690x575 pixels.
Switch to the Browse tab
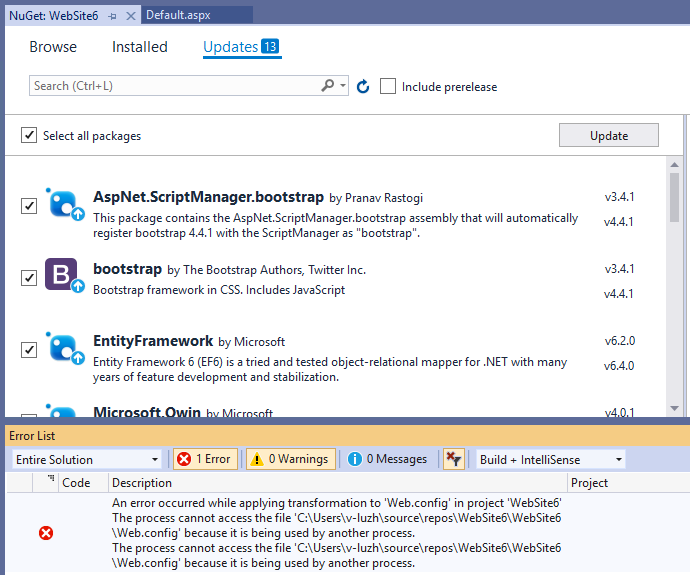(x=53, y=47)
